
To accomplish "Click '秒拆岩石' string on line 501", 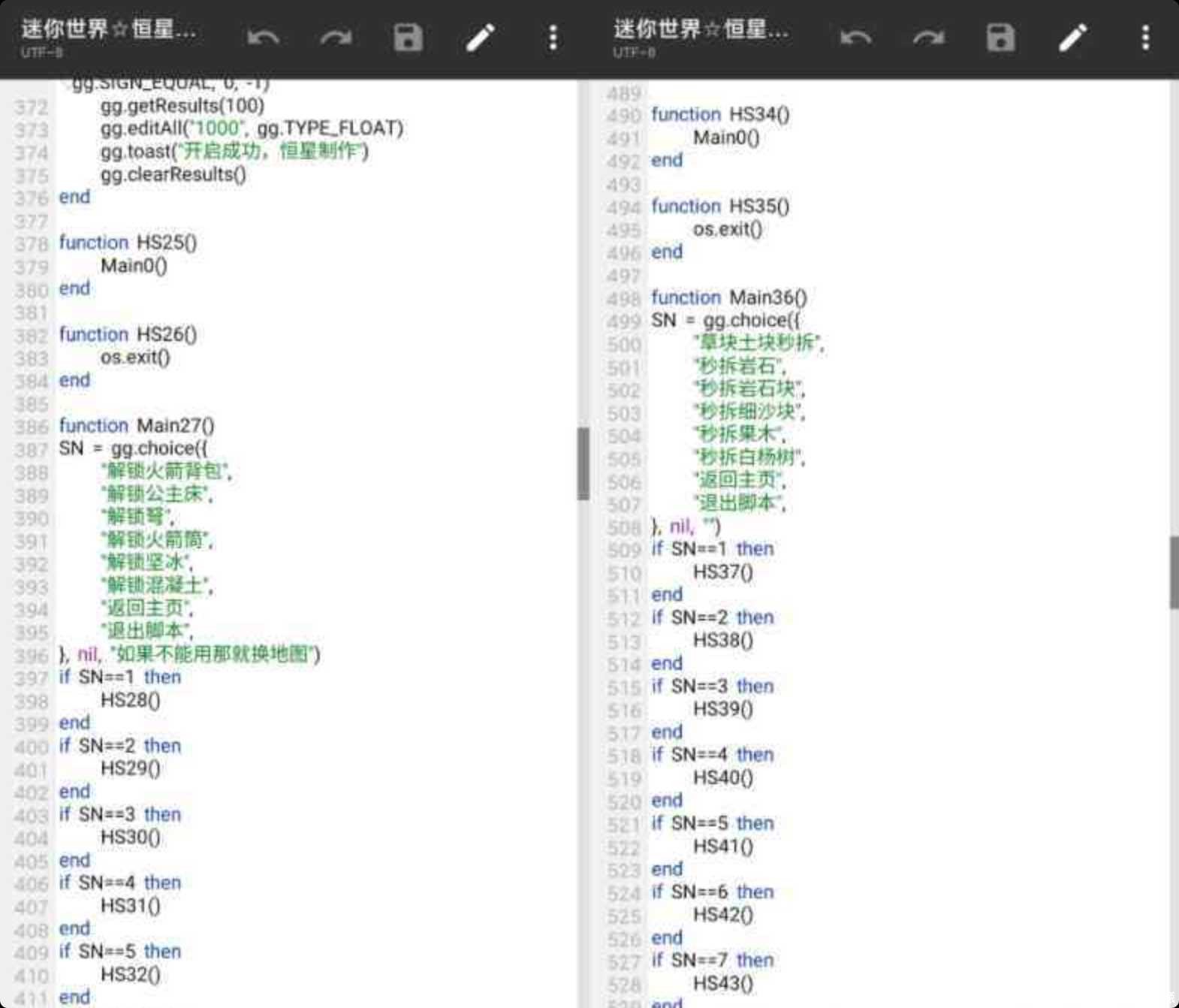I will point(739,366).
